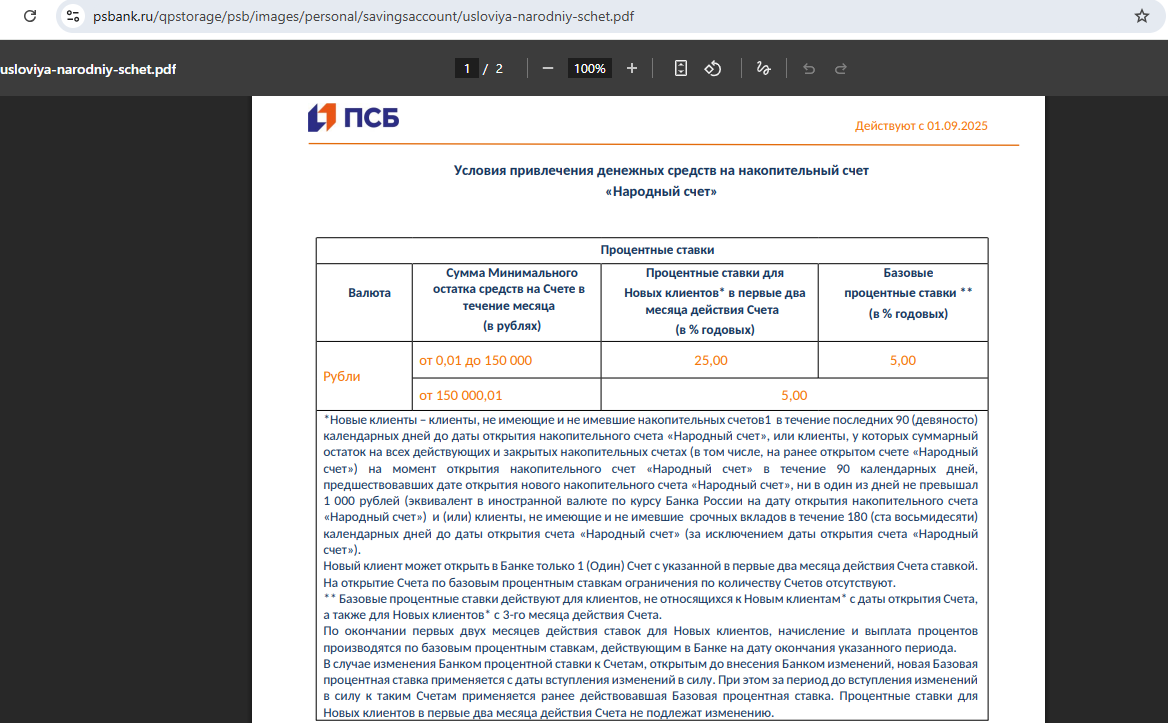Toggle the fit to page icon
The image size is (1168, 723).
coord(681,68)
